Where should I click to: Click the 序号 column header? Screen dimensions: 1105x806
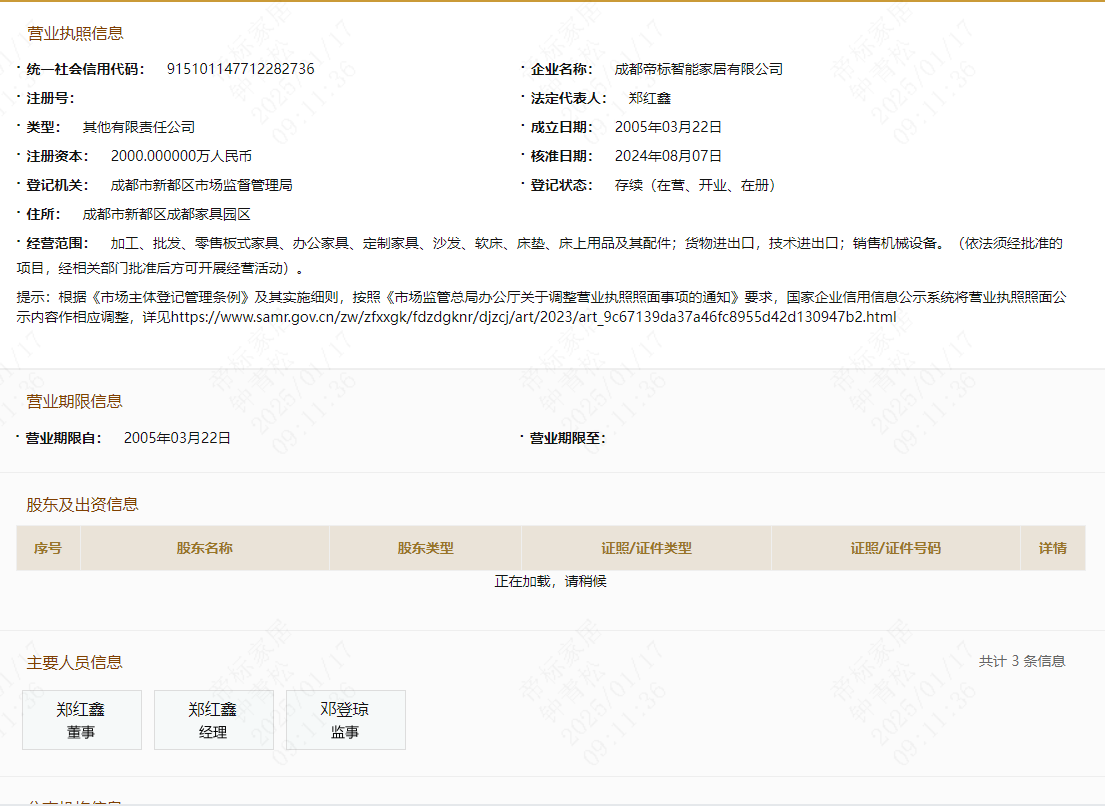coord(48,548)
